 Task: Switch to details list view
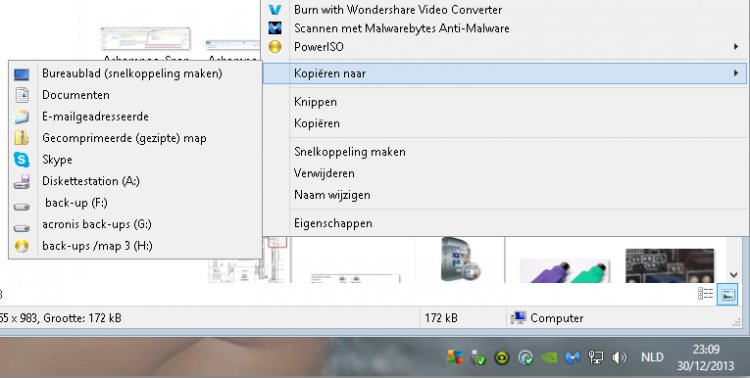(705, 294)
